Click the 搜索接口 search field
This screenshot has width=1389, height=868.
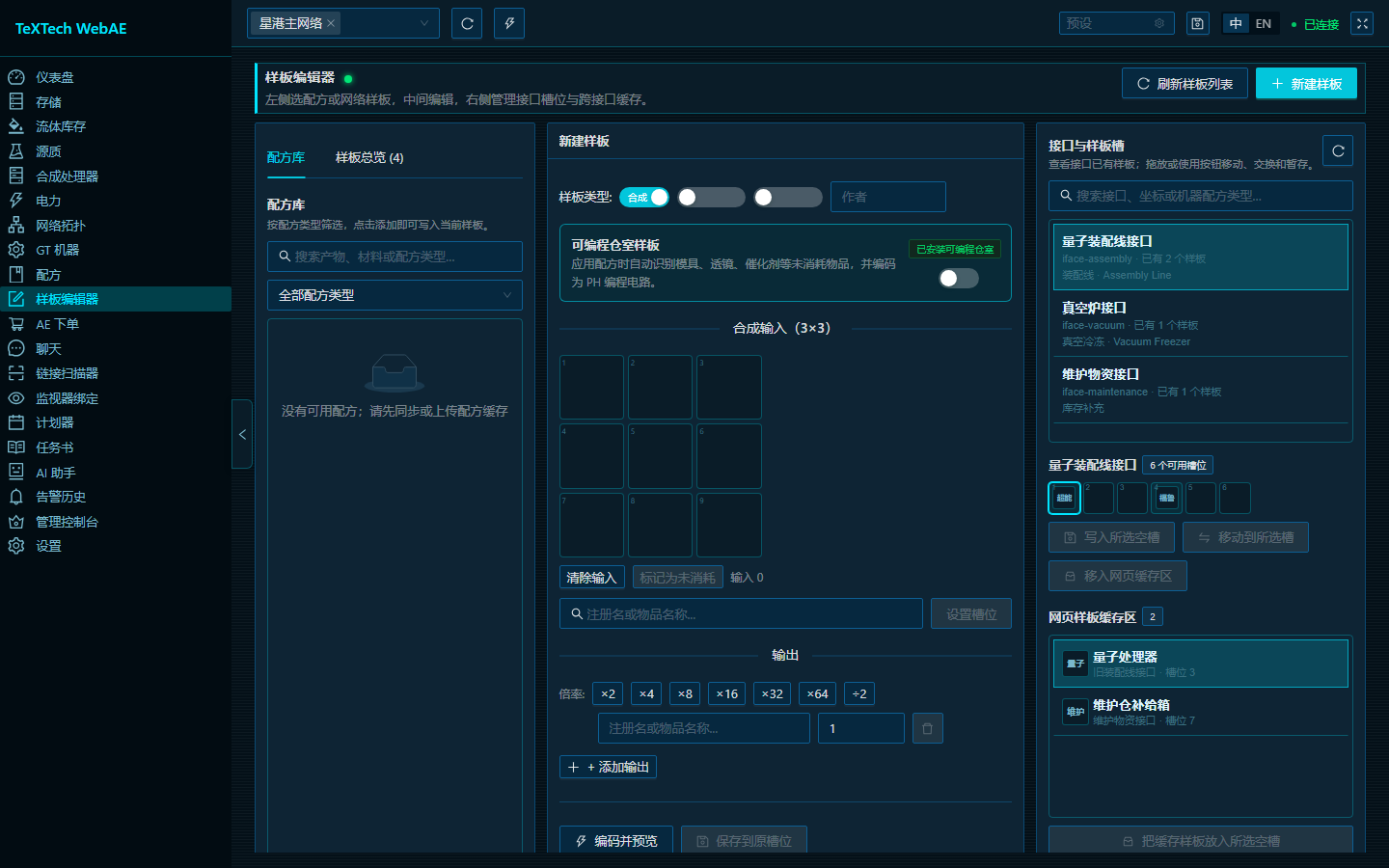pyautogui.click(x=1201, y=196)
